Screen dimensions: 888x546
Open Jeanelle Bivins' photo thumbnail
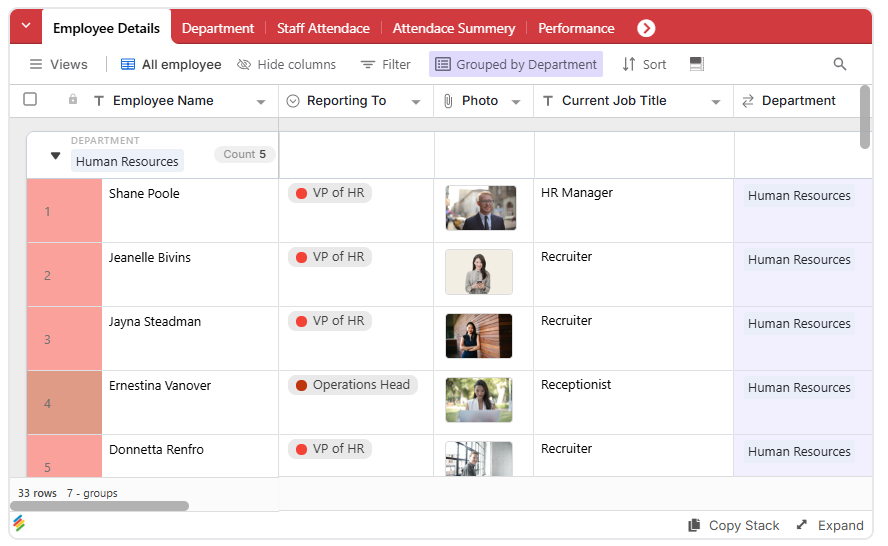[x=479, y=272]
